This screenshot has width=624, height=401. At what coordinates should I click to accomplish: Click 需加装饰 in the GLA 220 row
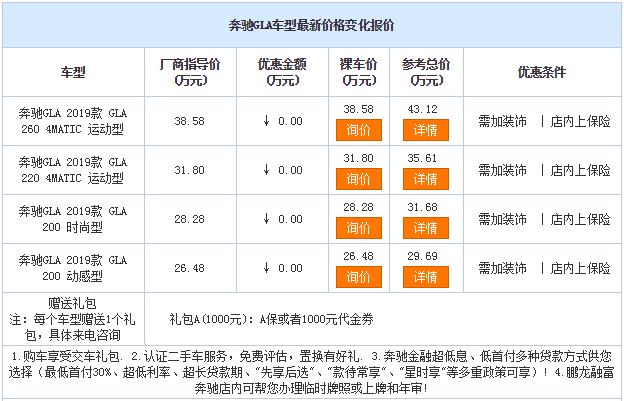(502, 170)
